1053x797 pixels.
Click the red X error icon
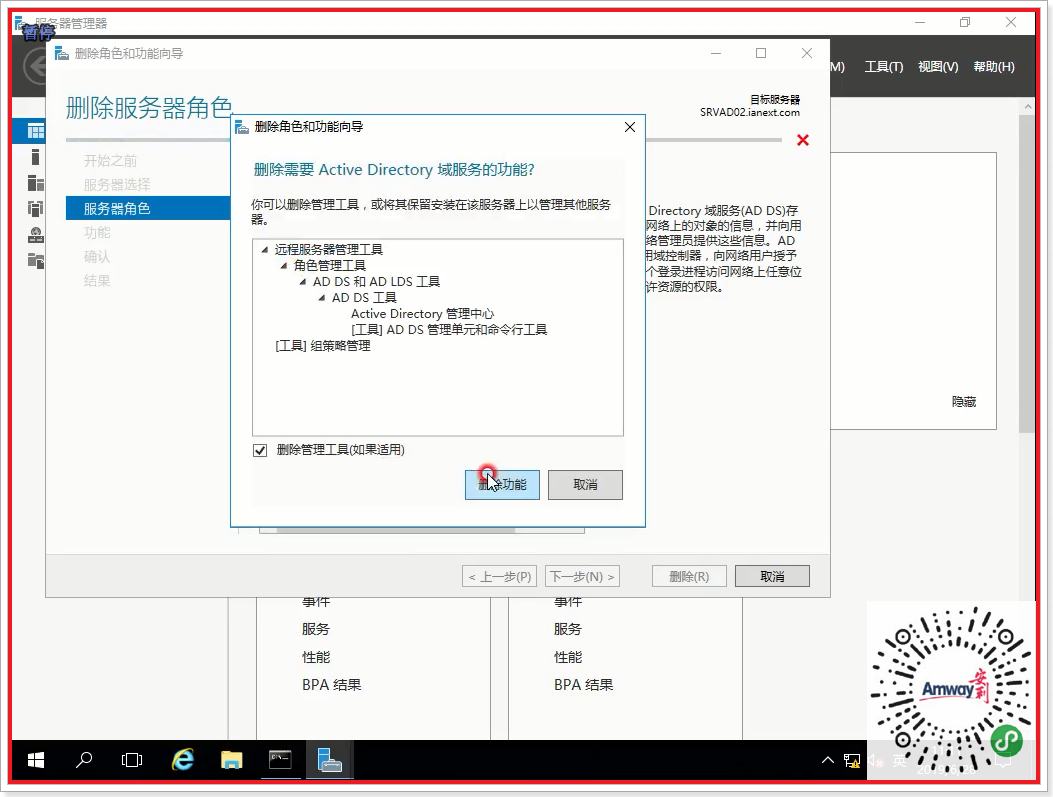coord(803,140)
